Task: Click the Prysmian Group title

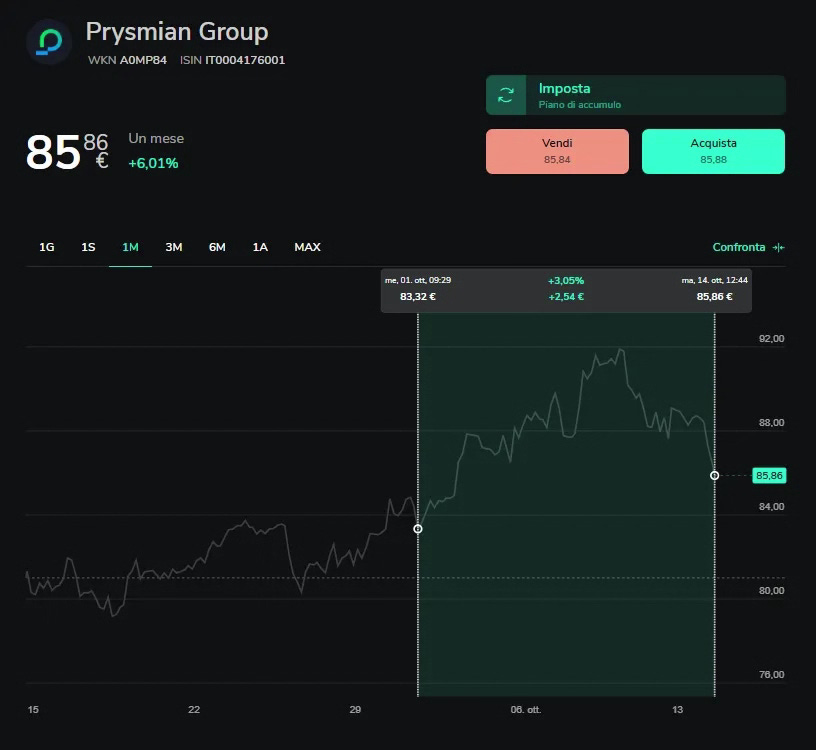Action: click(x=177, y=32)
